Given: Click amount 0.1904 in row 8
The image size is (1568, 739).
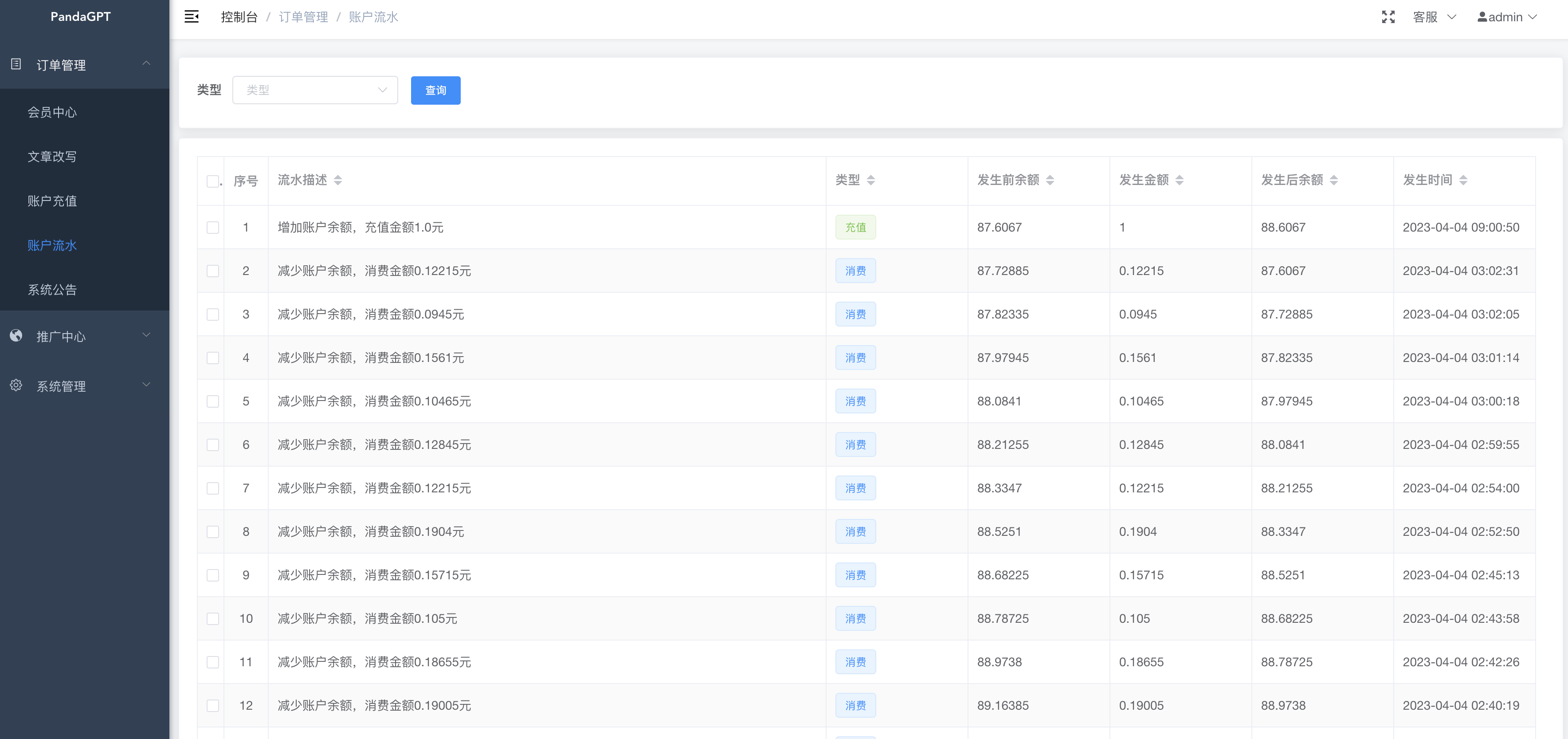Looking at the screenshot, I should tap(1138, 531).
